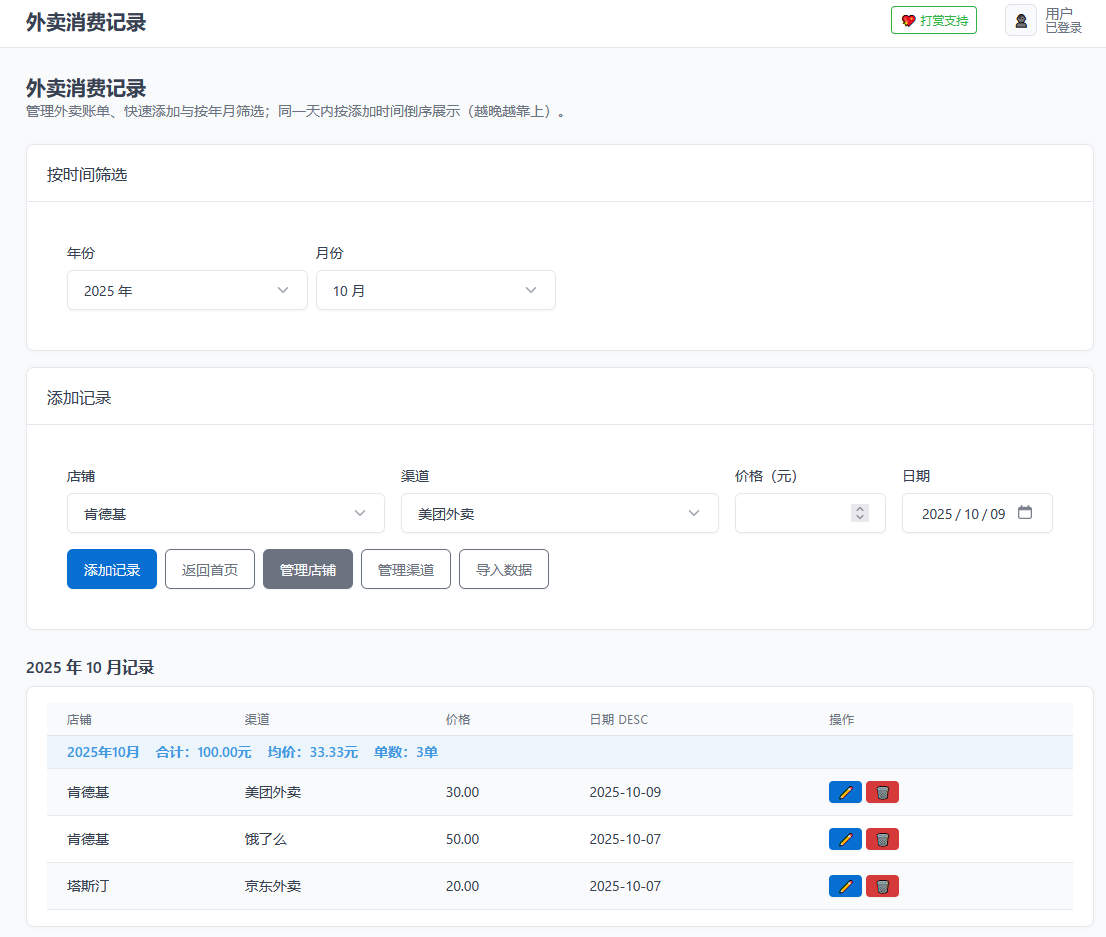This screenshot has height=937, width=1106.
Task: Open 管理店铺 button
Action: (308, 570)
